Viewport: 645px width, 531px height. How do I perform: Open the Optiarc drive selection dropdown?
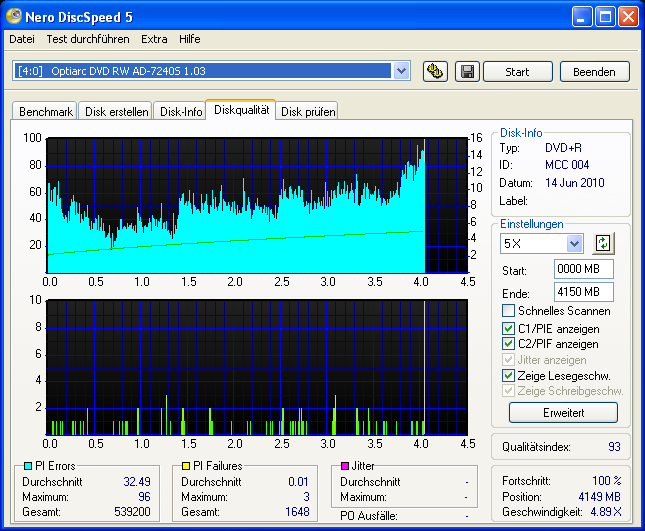click(x=401, y=71)
